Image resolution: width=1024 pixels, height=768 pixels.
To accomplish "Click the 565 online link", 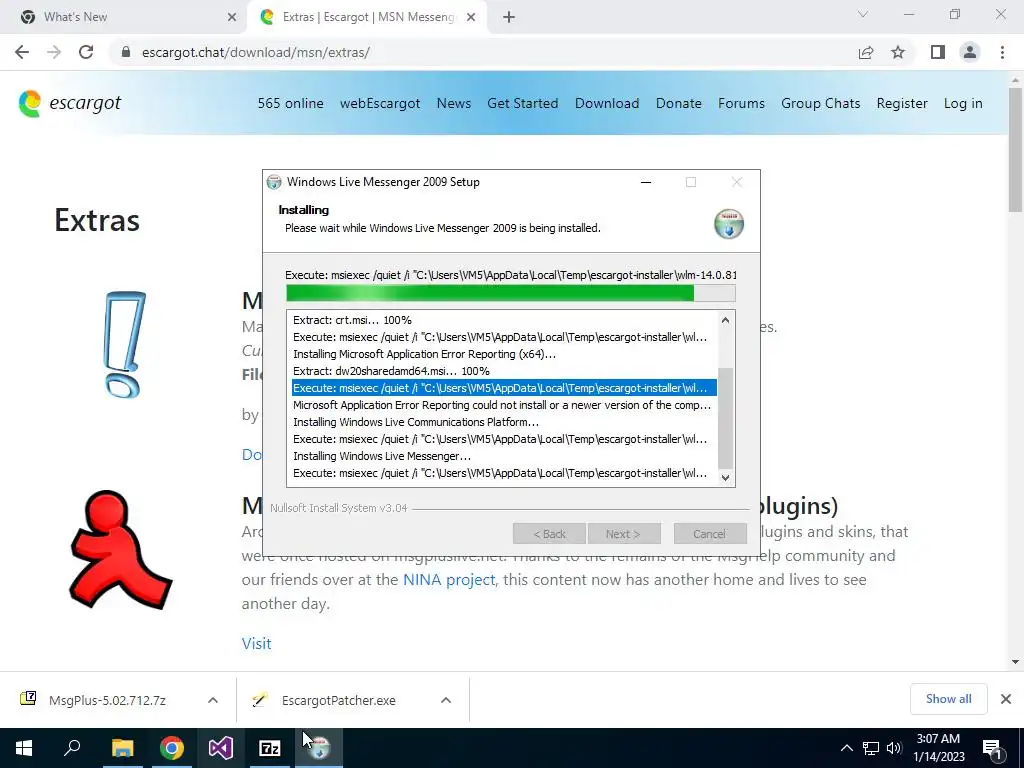I will (x=291, y=103).
